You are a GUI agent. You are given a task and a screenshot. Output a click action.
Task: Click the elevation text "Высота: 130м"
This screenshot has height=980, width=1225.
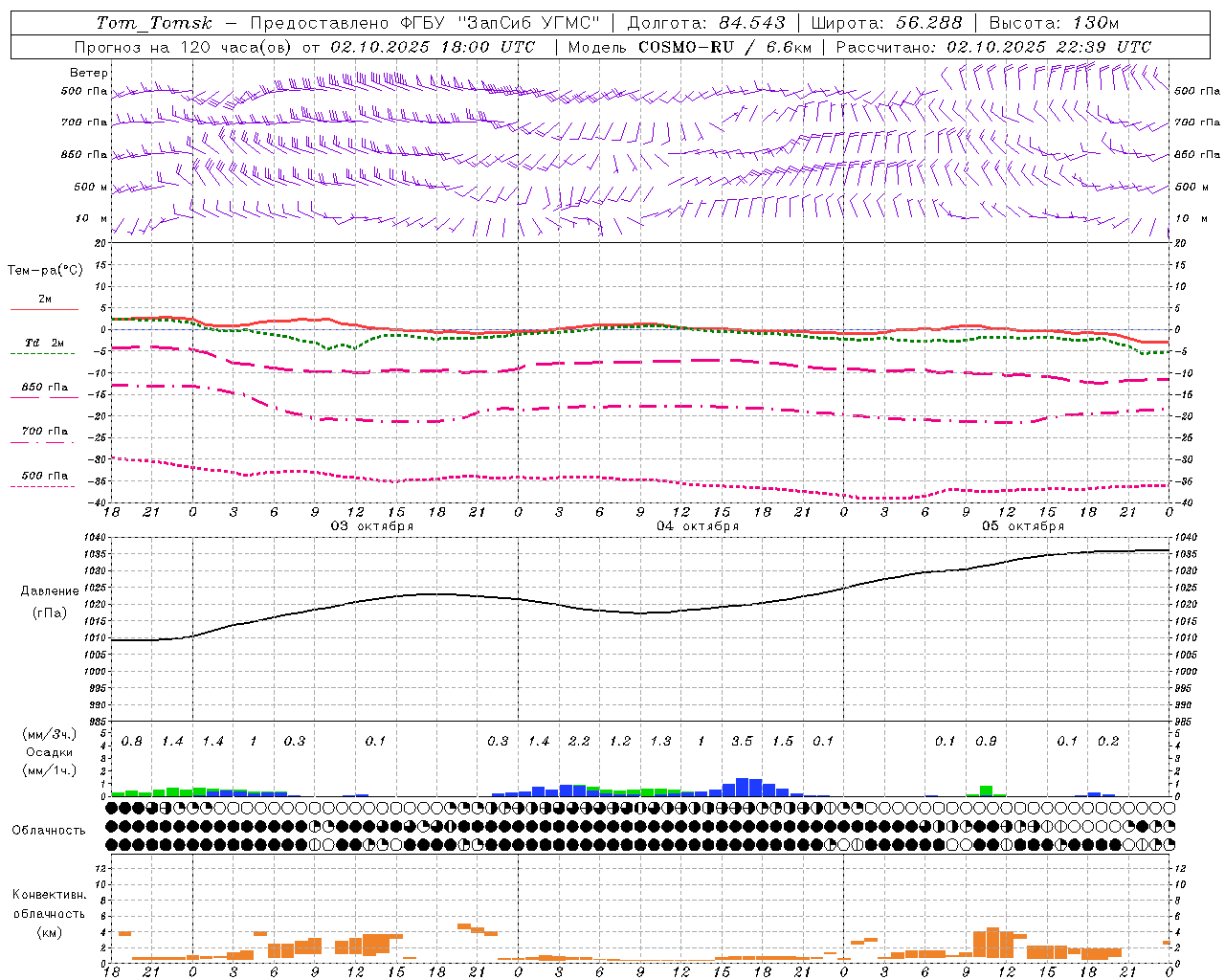(1054, 23)
